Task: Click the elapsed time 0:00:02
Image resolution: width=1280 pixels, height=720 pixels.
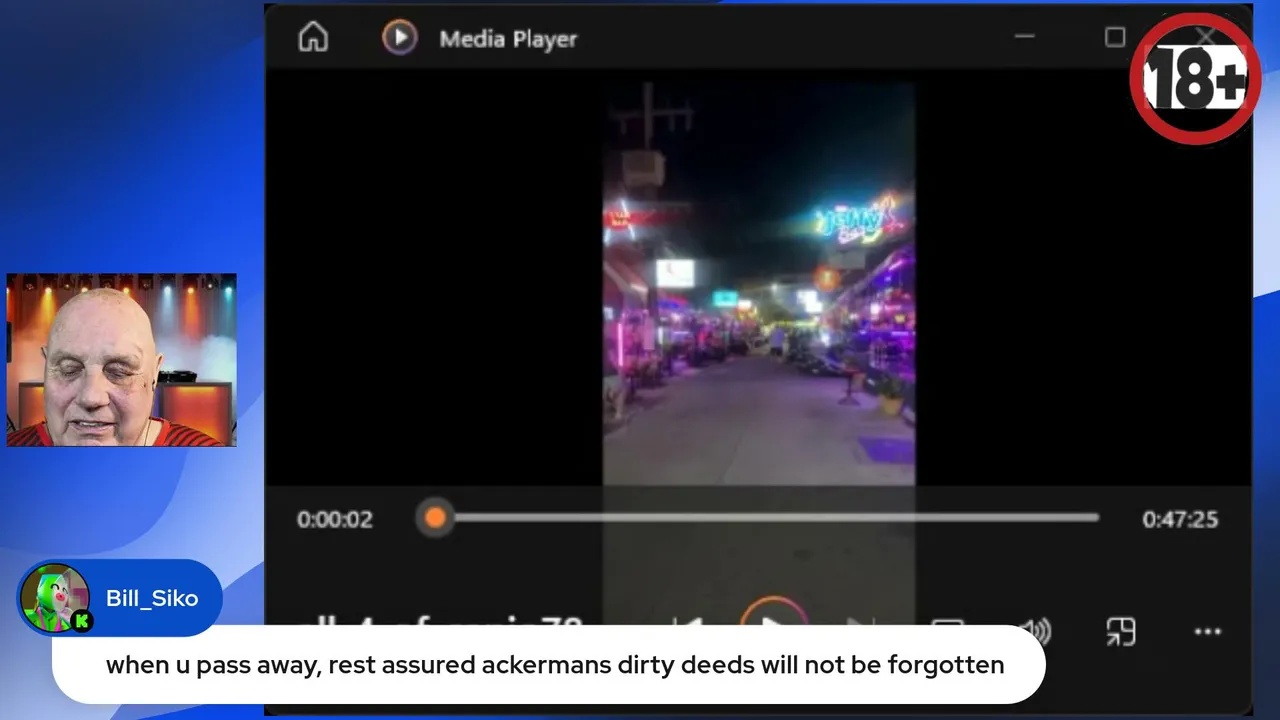Action: click(334, 519)
